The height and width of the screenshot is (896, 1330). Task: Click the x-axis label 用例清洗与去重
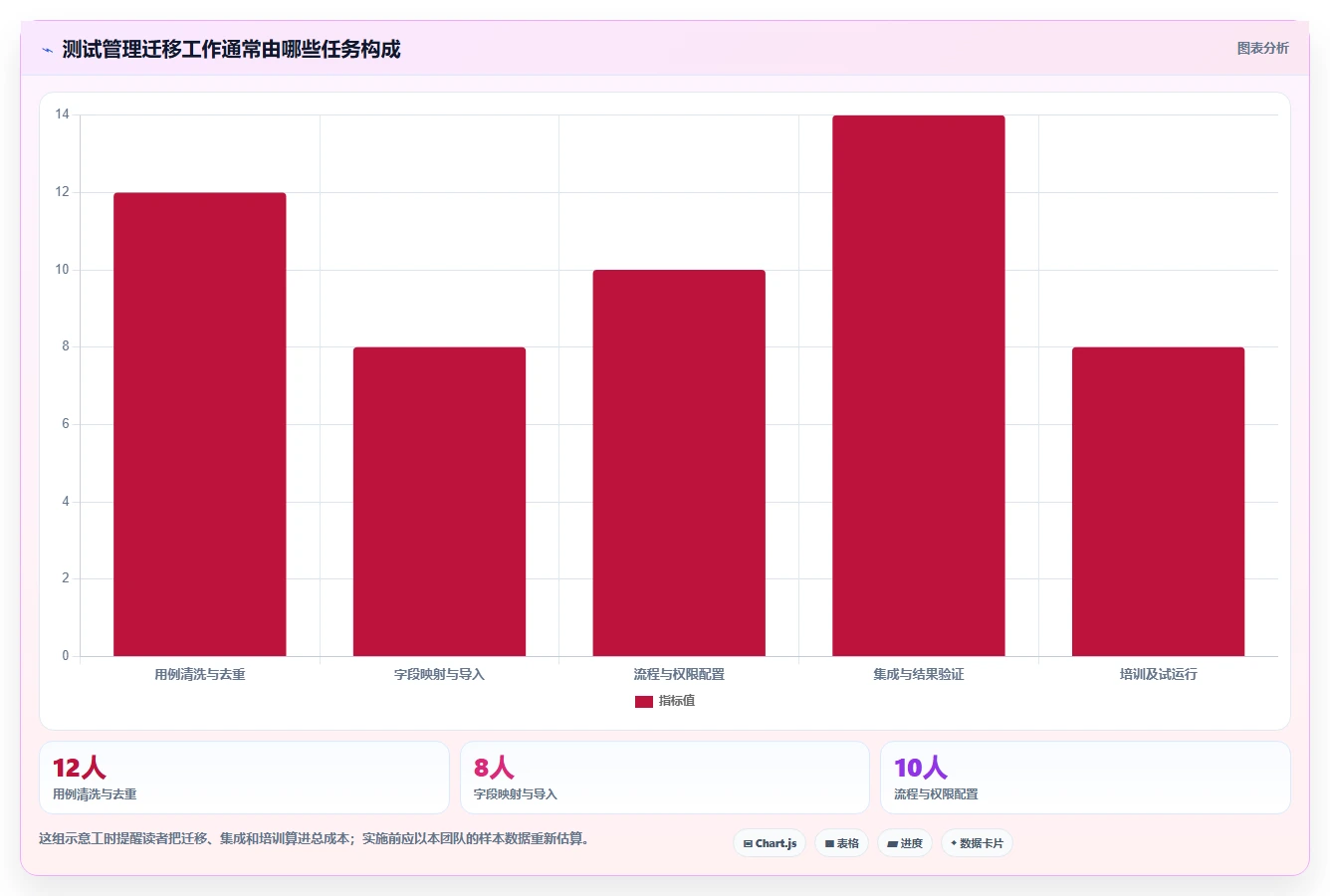200,674
